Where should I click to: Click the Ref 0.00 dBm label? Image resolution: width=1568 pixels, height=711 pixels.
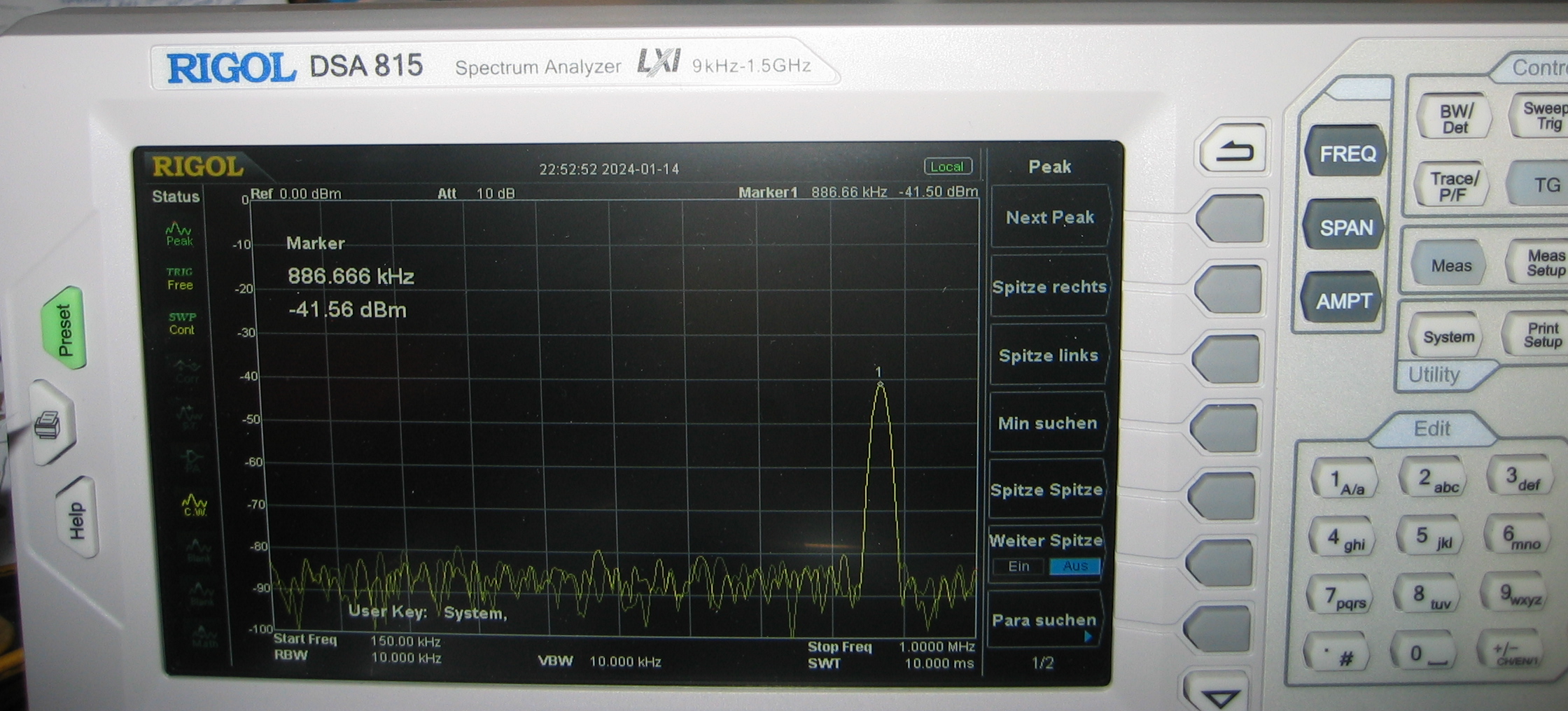pyautogui.click(x=295, y=193)
